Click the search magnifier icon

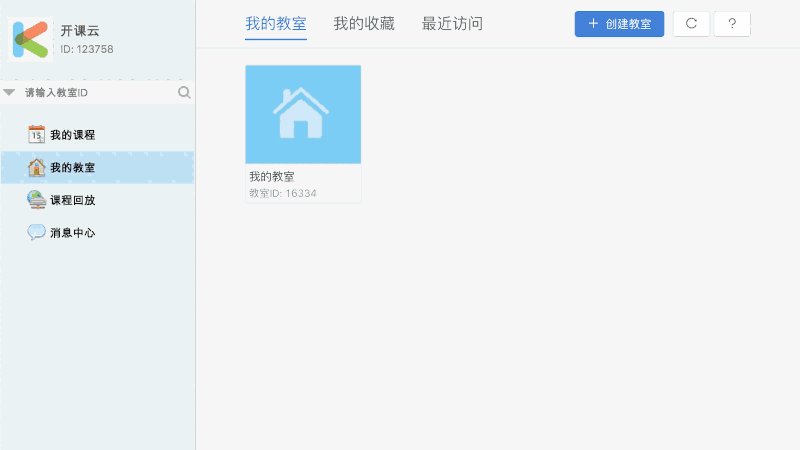click(184, 92)
